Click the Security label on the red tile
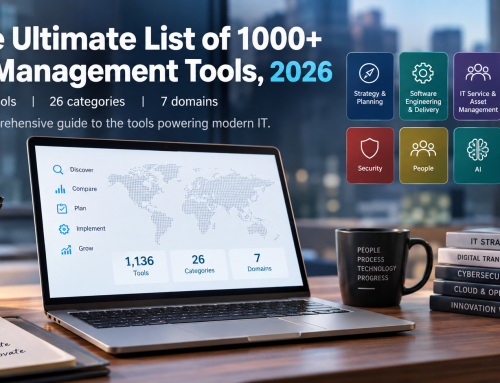The width and height of the screenshot is (500, 383). (370, 168)
